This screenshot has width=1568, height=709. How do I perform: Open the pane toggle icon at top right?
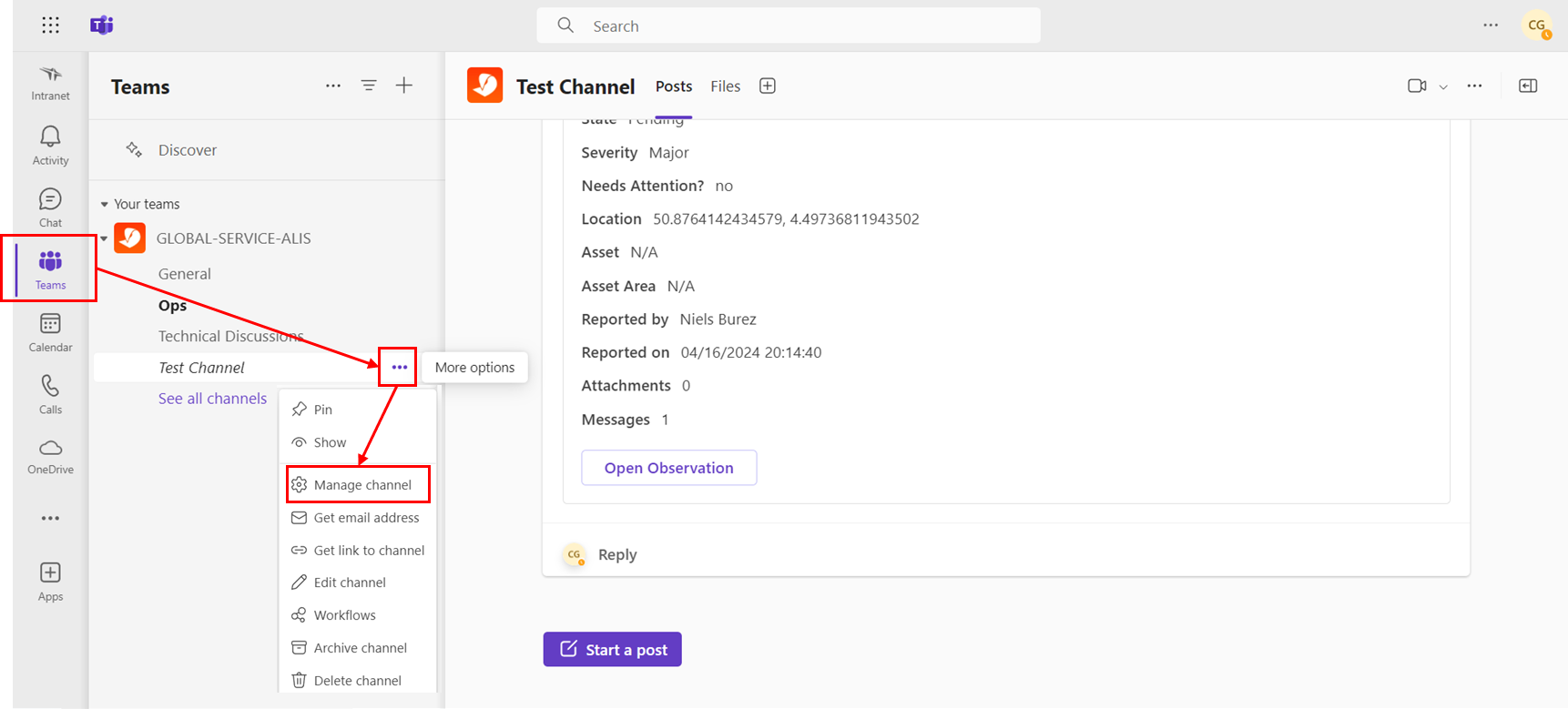coord(1528,86)
